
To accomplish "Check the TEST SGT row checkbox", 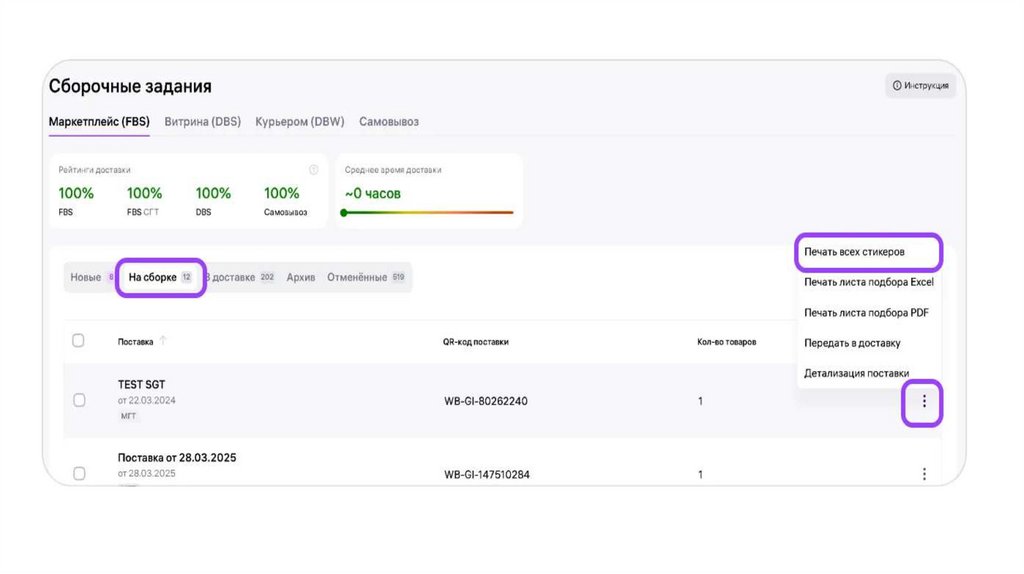I will point(79,400).
